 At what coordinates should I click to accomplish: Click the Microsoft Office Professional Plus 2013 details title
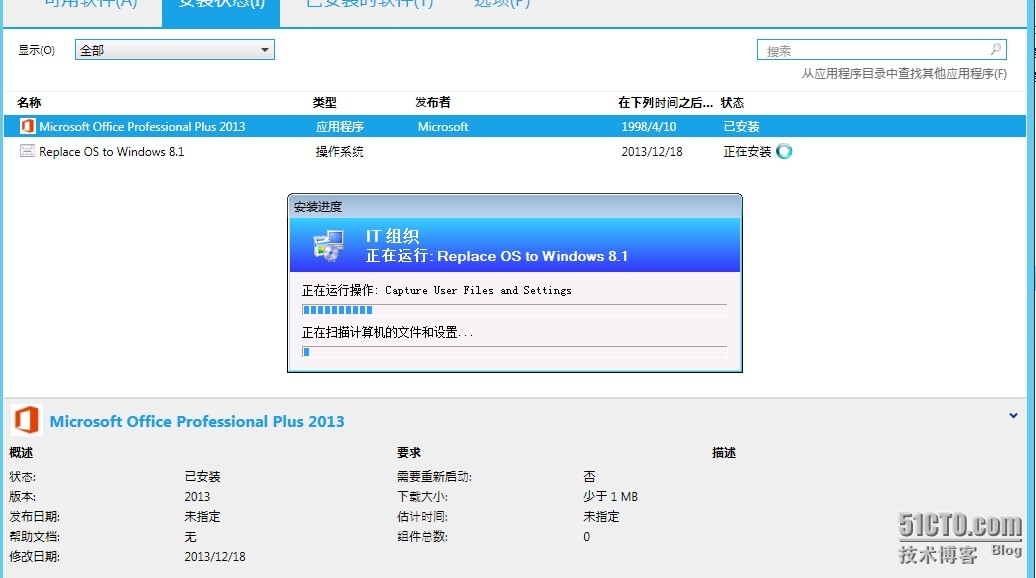tap(197, 421)
